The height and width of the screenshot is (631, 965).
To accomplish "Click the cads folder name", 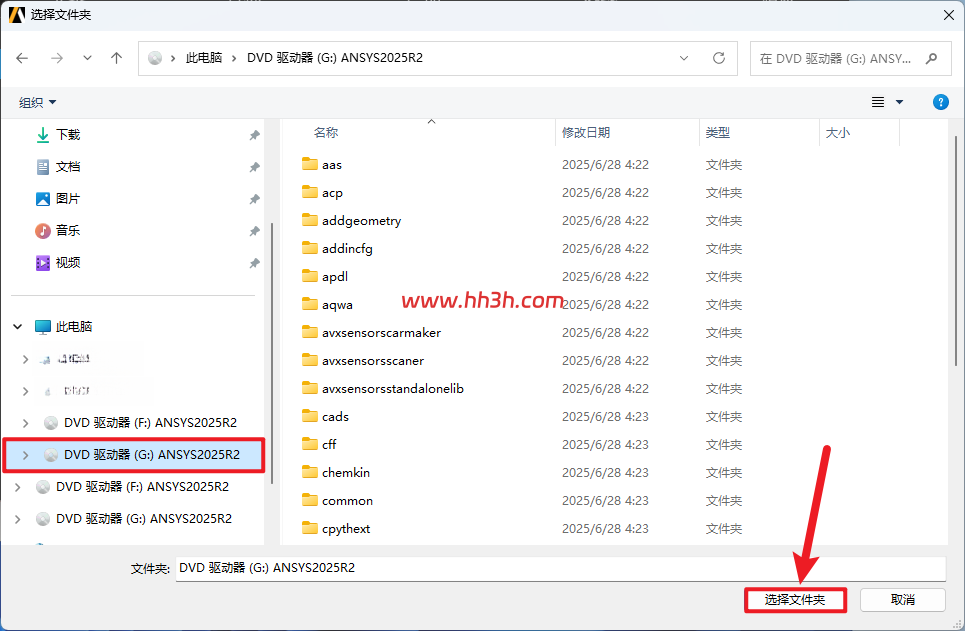I will (335, 417).
